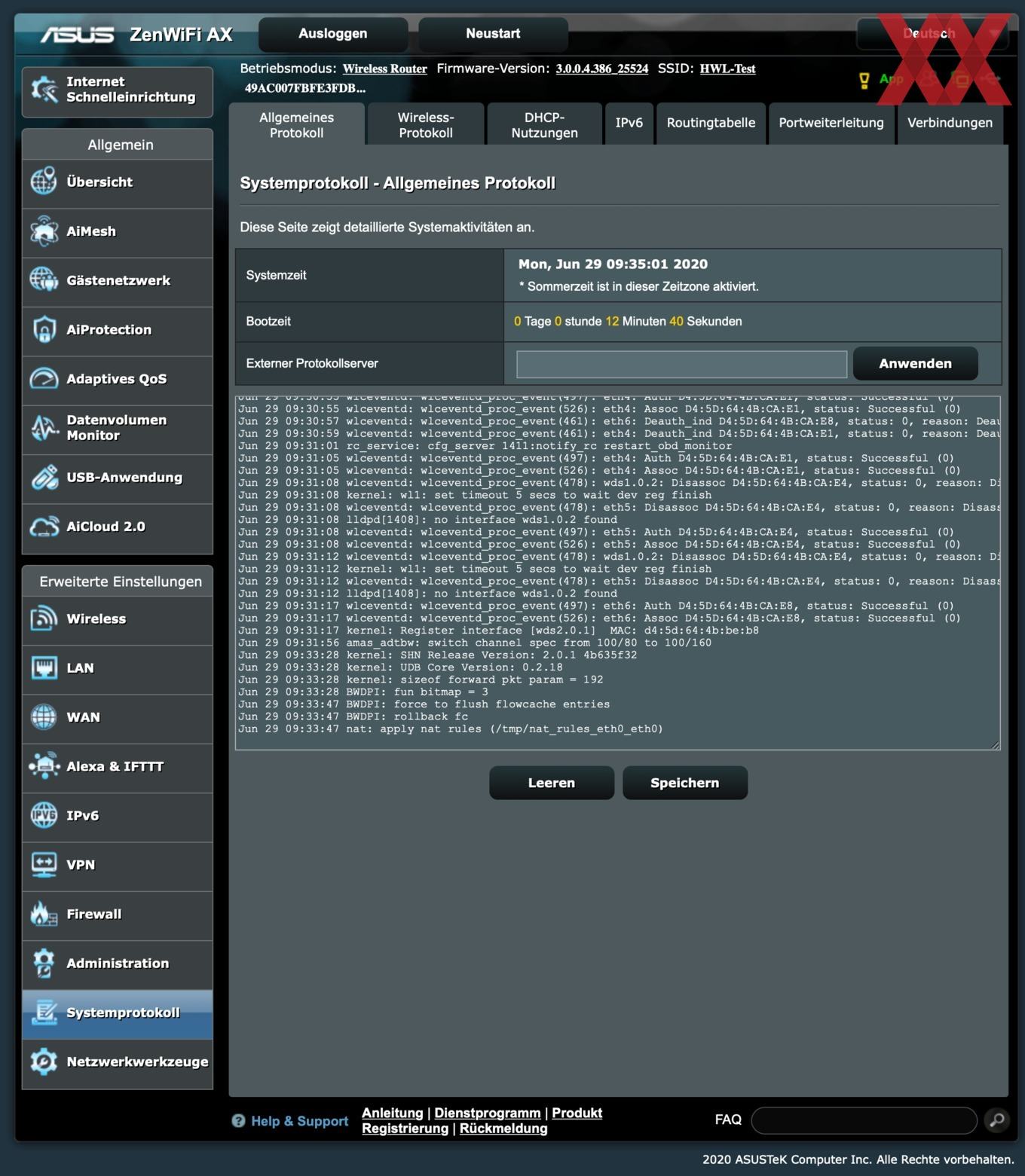Click the HWL-Test SSID link
The image size is (1025, 1176).
[x=727, y=69]
